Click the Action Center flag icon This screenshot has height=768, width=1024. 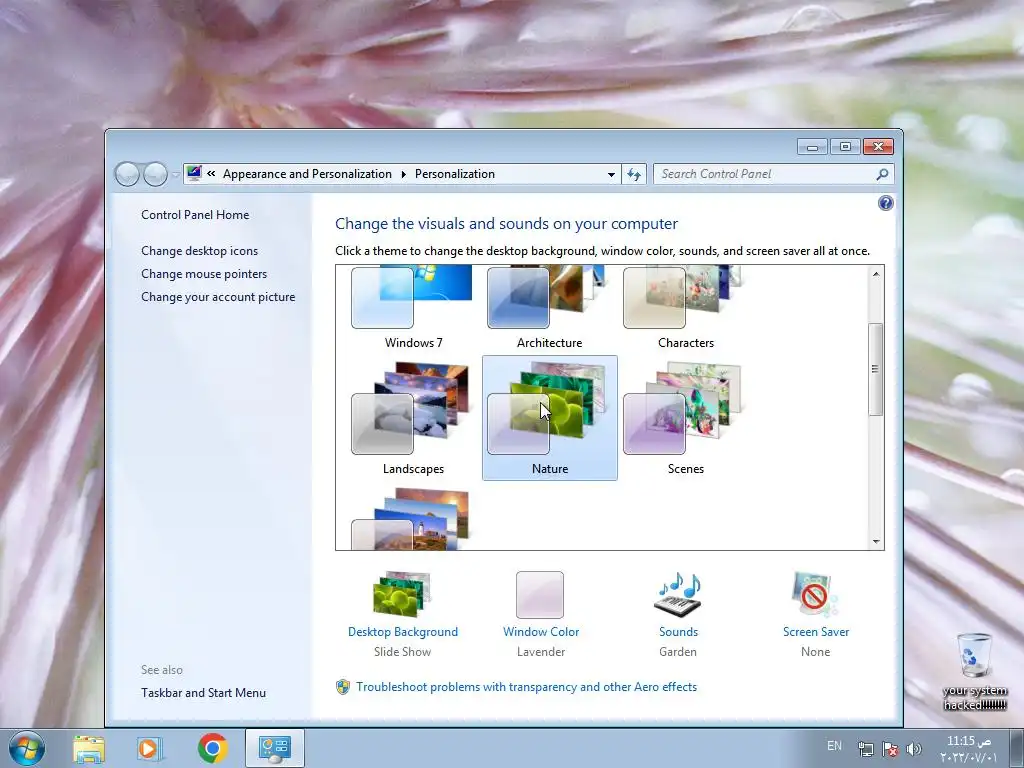889,749
